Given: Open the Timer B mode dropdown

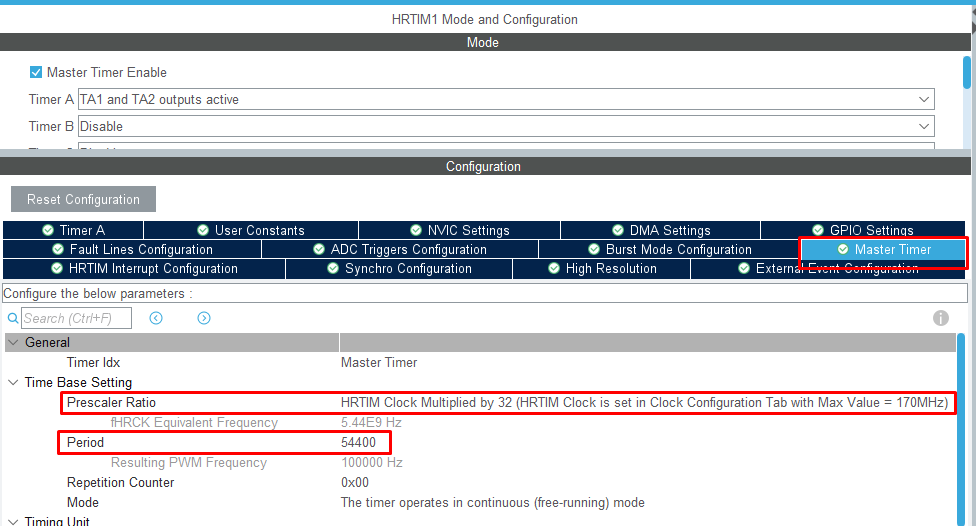Looking at the screenshot, I should 506,126.
